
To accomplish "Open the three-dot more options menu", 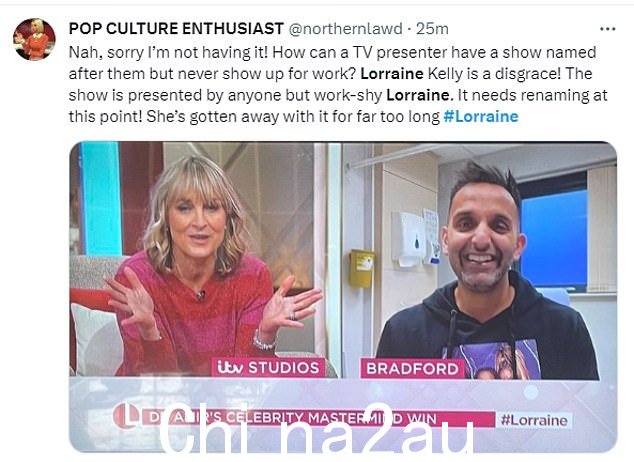I will (607, 29).
